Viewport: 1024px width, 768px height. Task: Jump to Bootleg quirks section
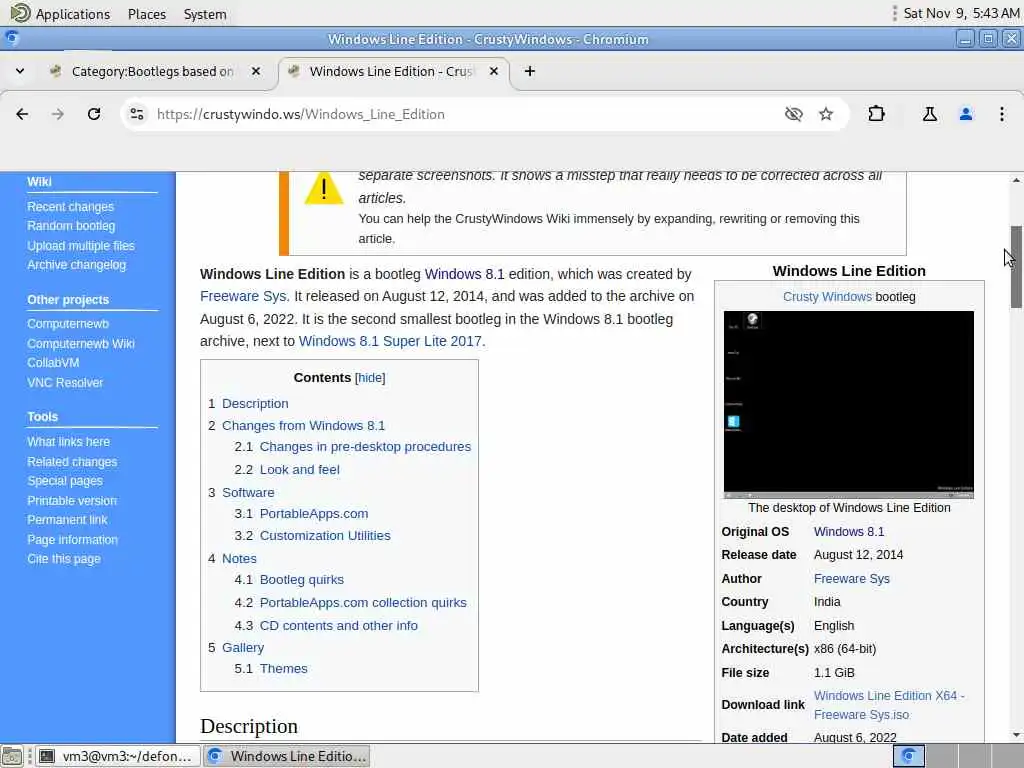pyautogui.click(x=302, y=580)
